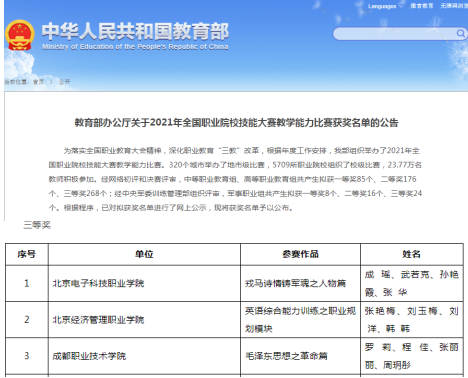Viewport: 468px width, 378px height.
Task: Select cell 毛泽东思想之革命篇
Action: click(300, 356)
